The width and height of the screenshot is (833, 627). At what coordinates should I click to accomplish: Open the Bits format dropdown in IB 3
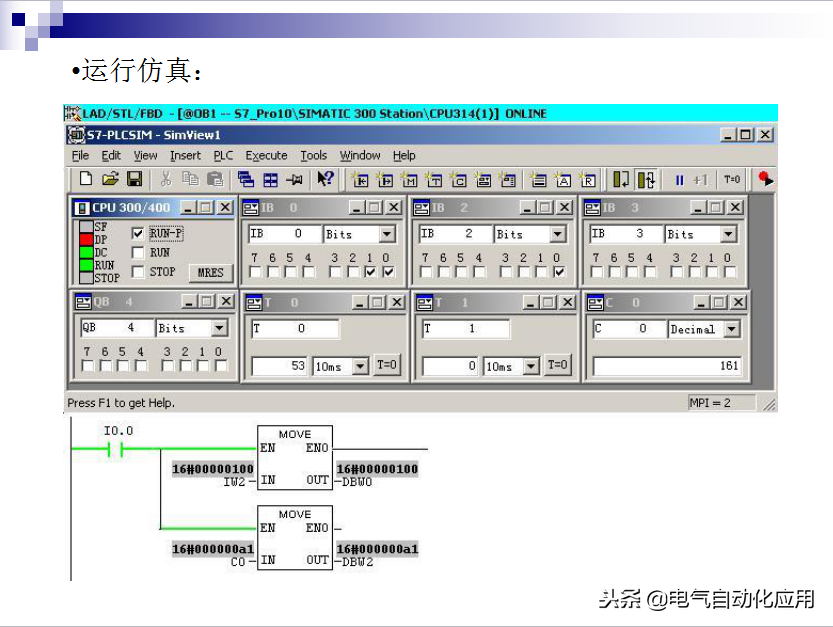tap(728, 234)
